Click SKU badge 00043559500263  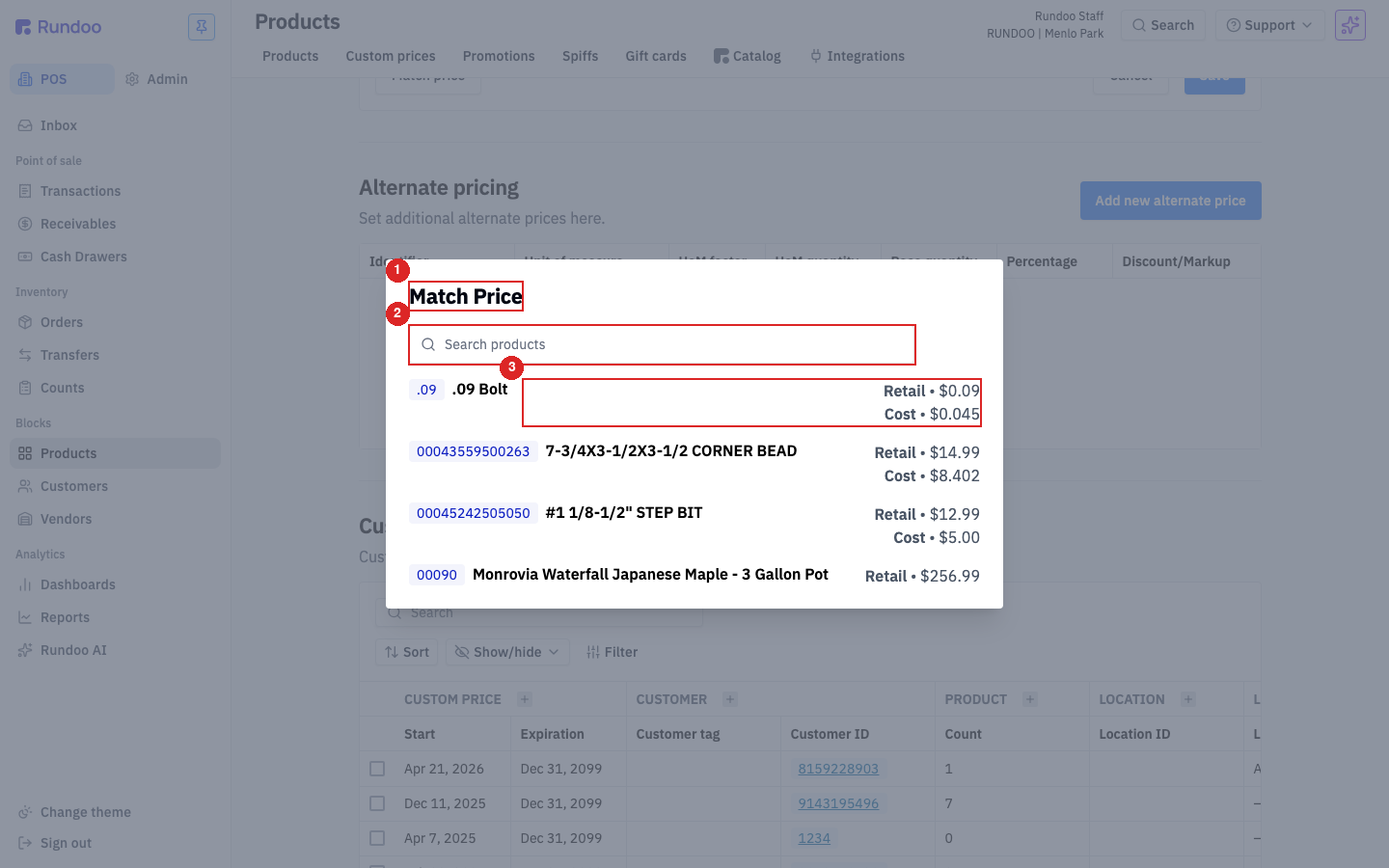pyautogui.click(x=473, y=451)
